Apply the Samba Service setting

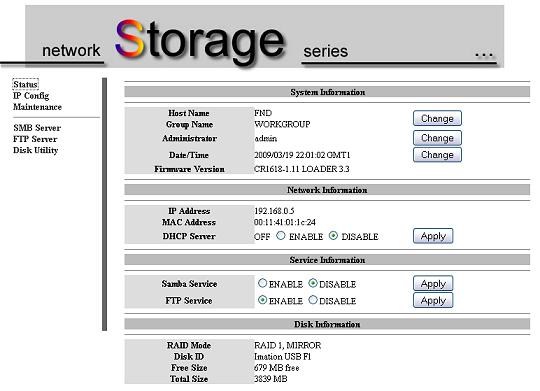(x=433, y=284)
